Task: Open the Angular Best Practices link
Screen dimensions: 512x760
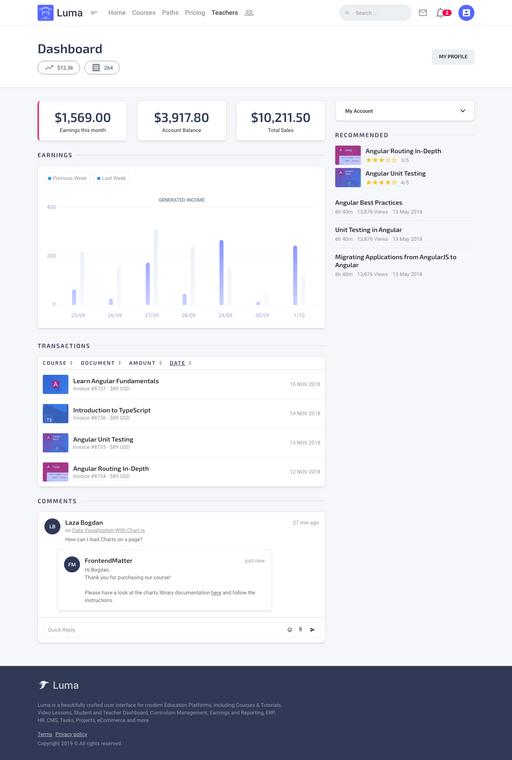Action: click(368, 203)
